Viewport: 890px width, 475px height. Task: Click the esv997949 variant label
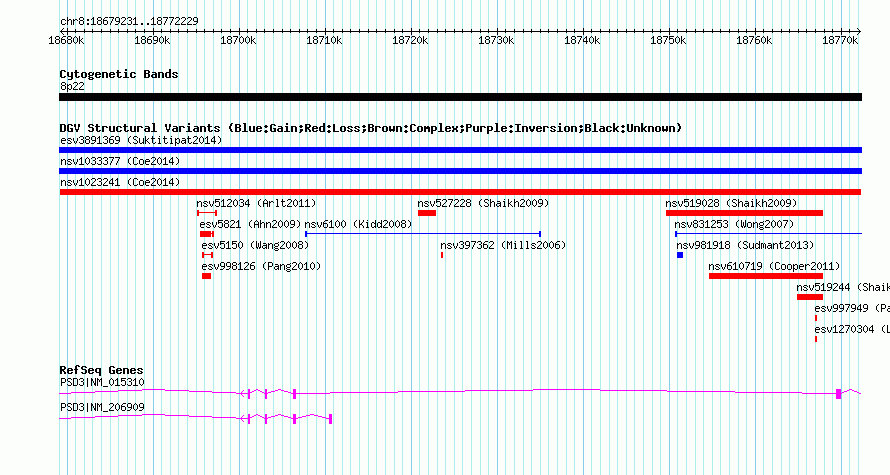(852, 308)
